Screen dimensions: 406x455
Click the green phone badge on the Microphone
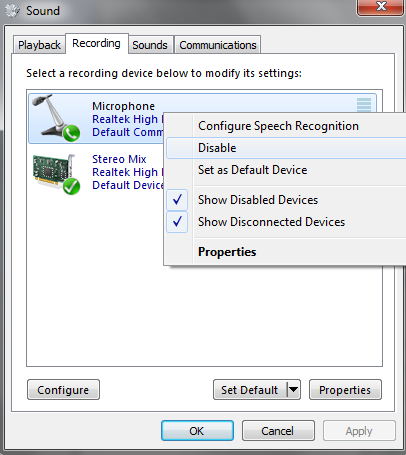point(71,133)
